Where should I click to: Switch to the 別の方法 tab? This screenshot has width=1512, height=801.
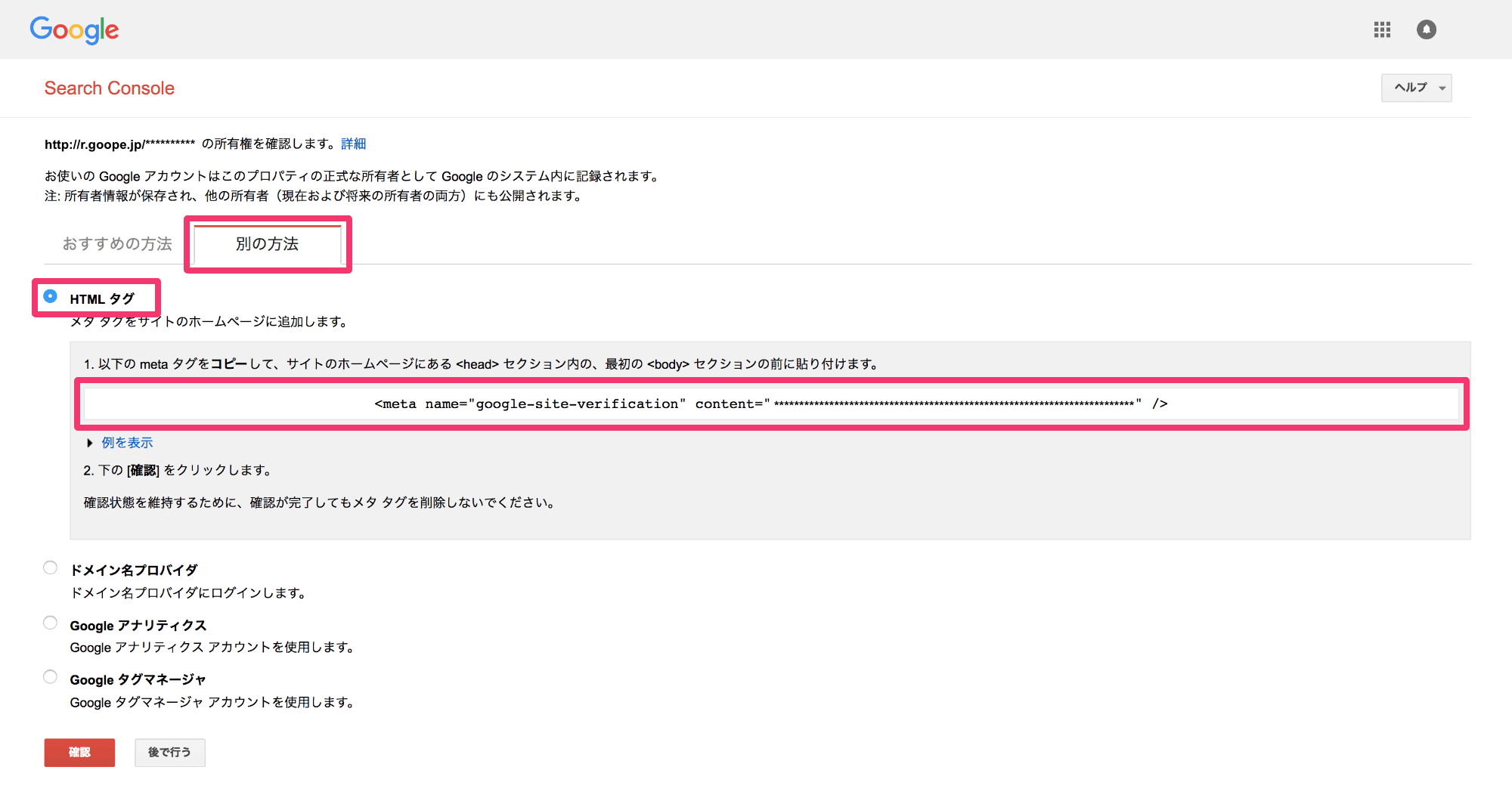(268, 244)
